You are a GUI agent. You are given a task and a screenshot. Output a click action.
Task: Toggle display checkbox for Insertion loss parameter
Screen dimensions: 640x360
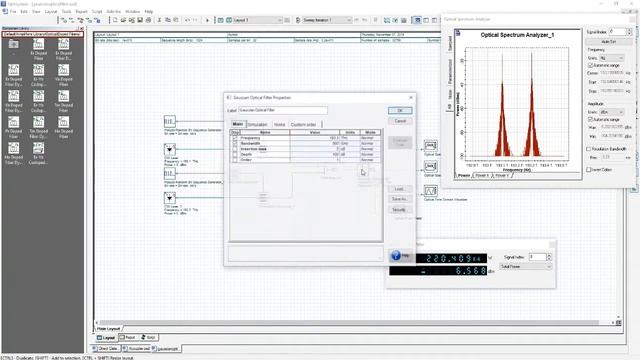coord(235,149)
